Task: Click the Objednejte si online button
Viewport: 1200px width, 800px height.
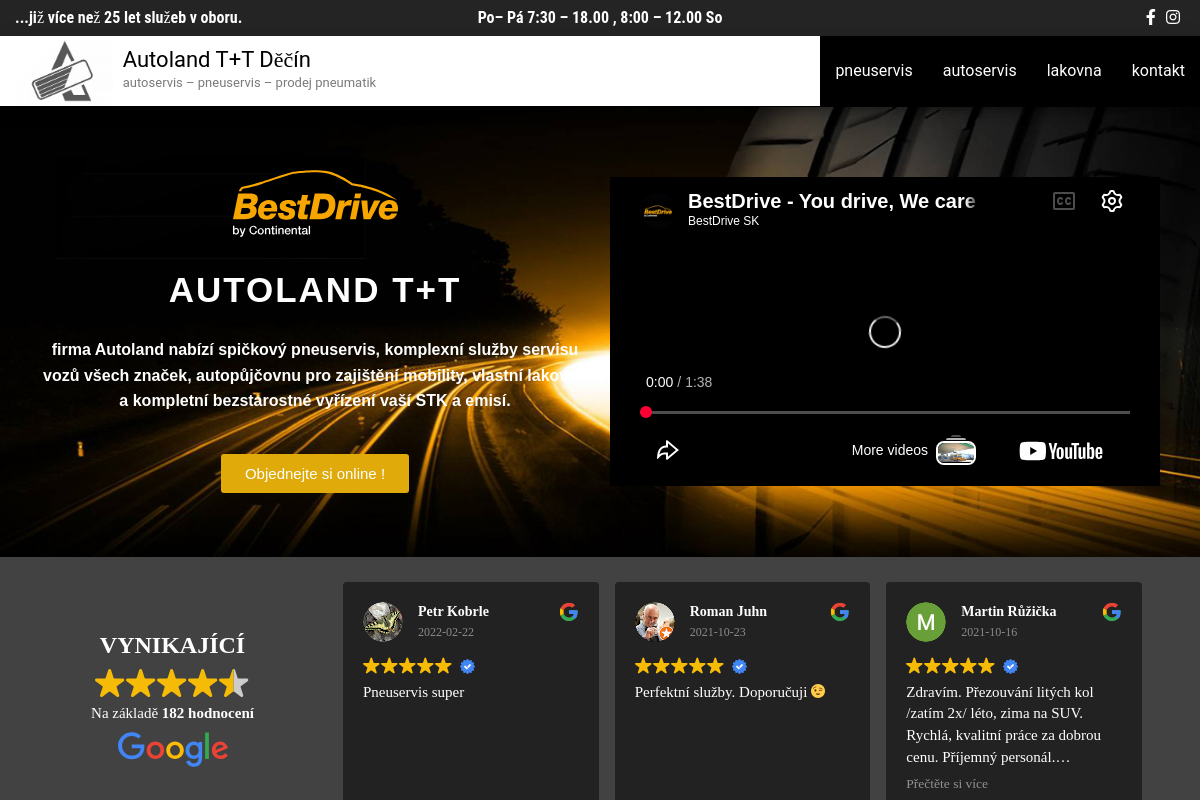Action: 315,473
